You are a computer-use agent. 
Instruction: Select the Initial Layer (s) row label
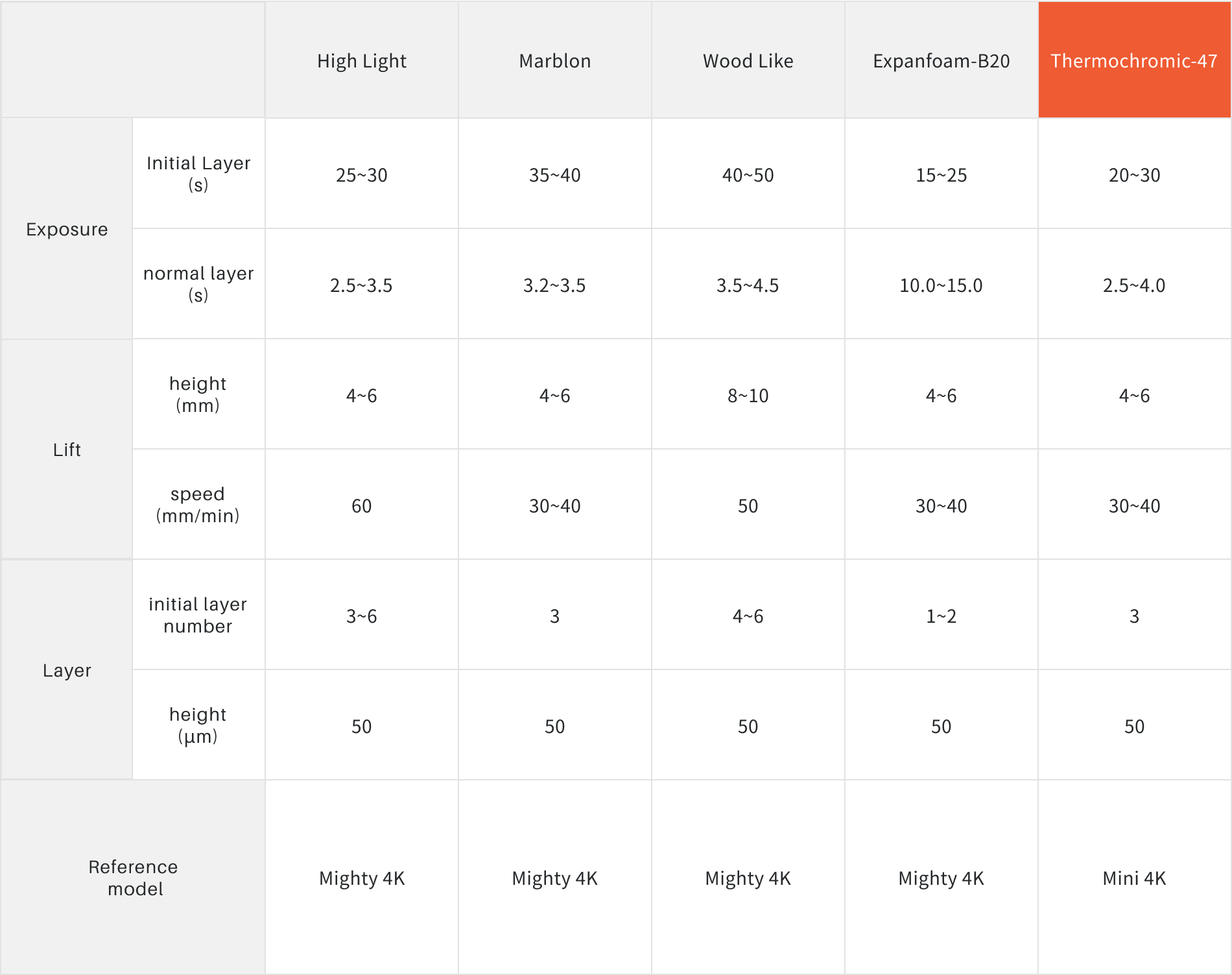198,174
